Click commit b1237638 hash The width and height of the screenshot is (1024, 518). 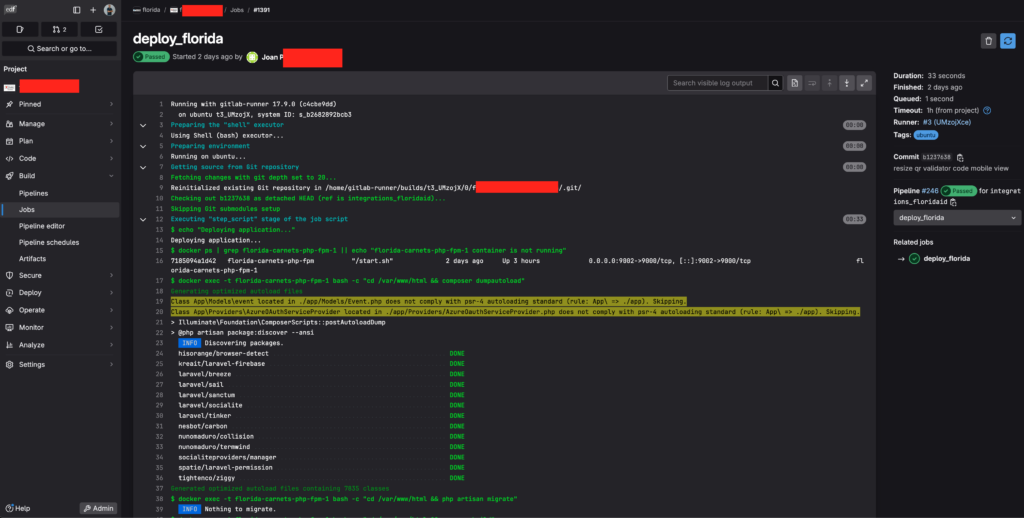[x=936, y=157]
